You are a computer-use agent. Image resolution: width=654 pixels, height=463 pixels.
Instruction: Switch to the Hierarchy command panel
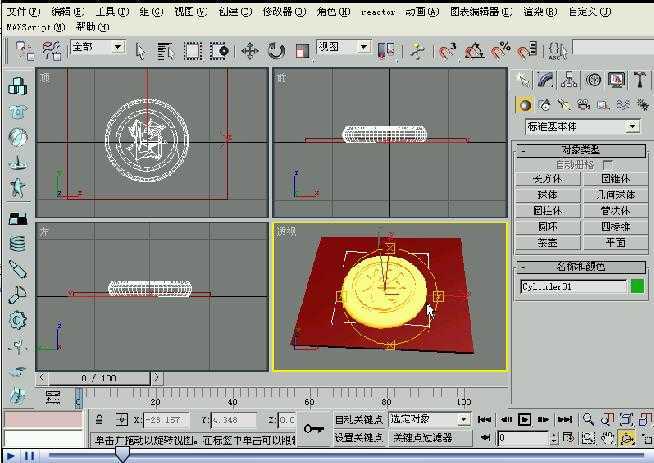[x=569, y=79]
